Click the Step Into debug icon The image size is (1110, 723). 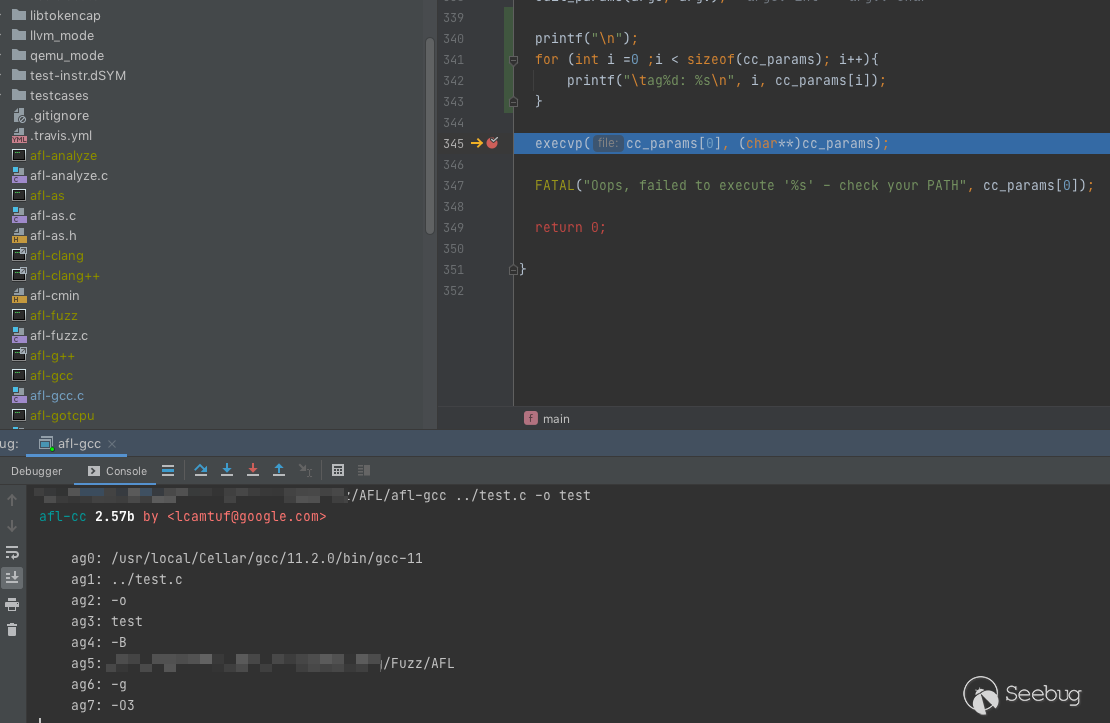click(227, 470)
